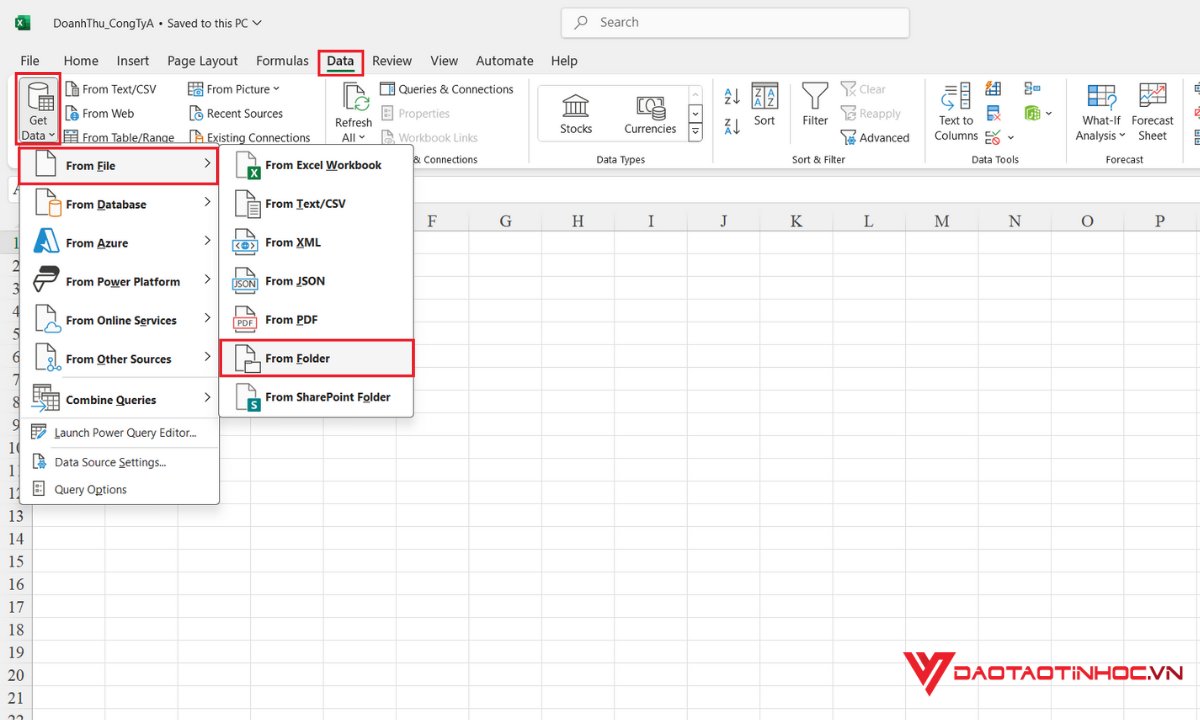Viewport: 1200px width, 720px height.
Task: Switch to the Home tab
Action: point(81,61)
